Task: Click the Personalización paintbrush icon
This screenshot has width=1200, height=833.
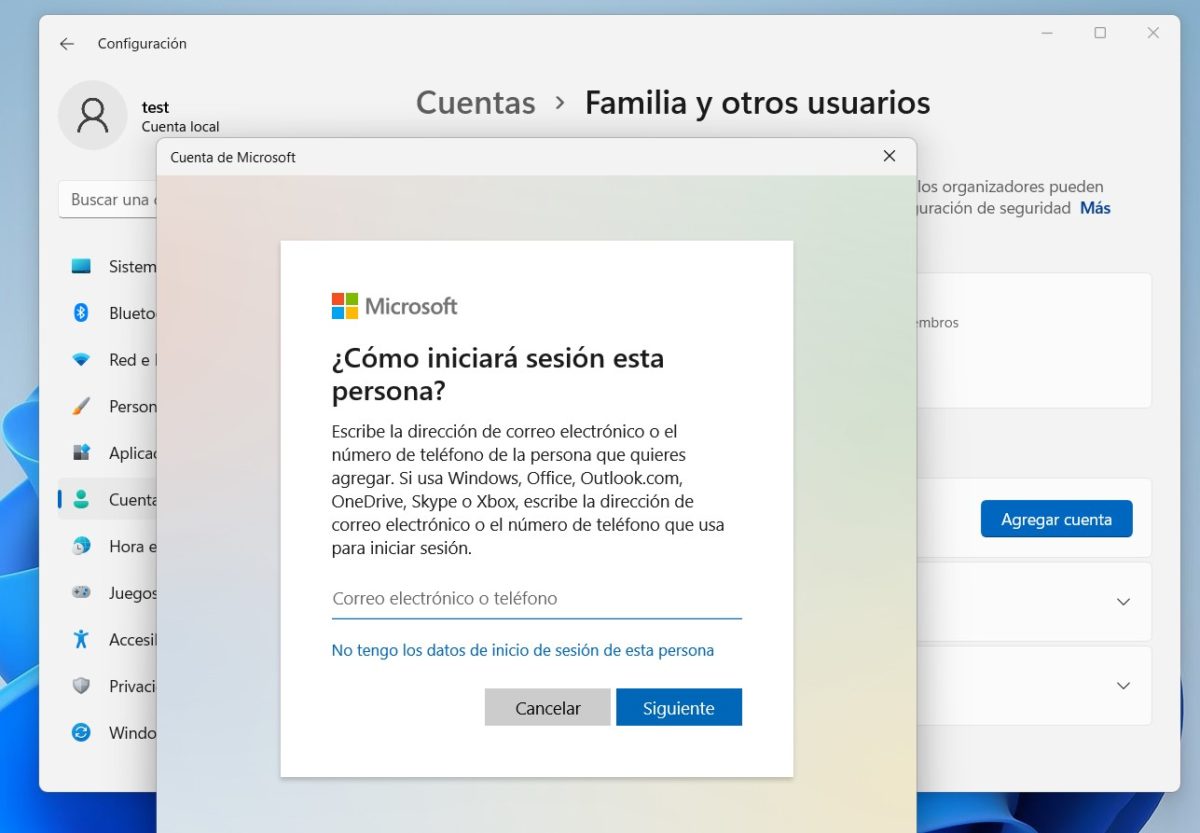Action: coord(81,407)
